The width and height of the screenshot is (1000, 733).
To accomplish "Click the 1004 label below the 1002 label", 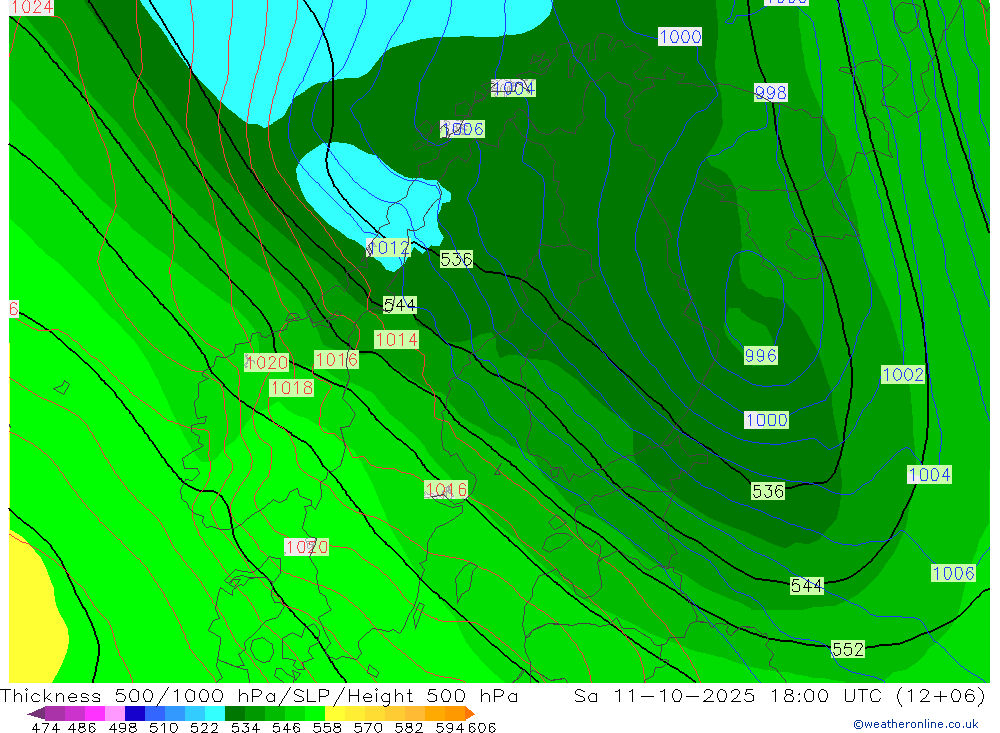I will pyautogui.click(x=929, y=475).
